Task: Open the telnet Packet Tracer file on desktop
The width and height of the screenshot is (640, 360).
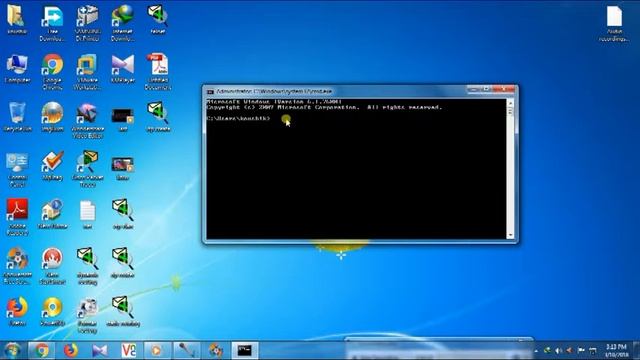Action: click(158, 20)
